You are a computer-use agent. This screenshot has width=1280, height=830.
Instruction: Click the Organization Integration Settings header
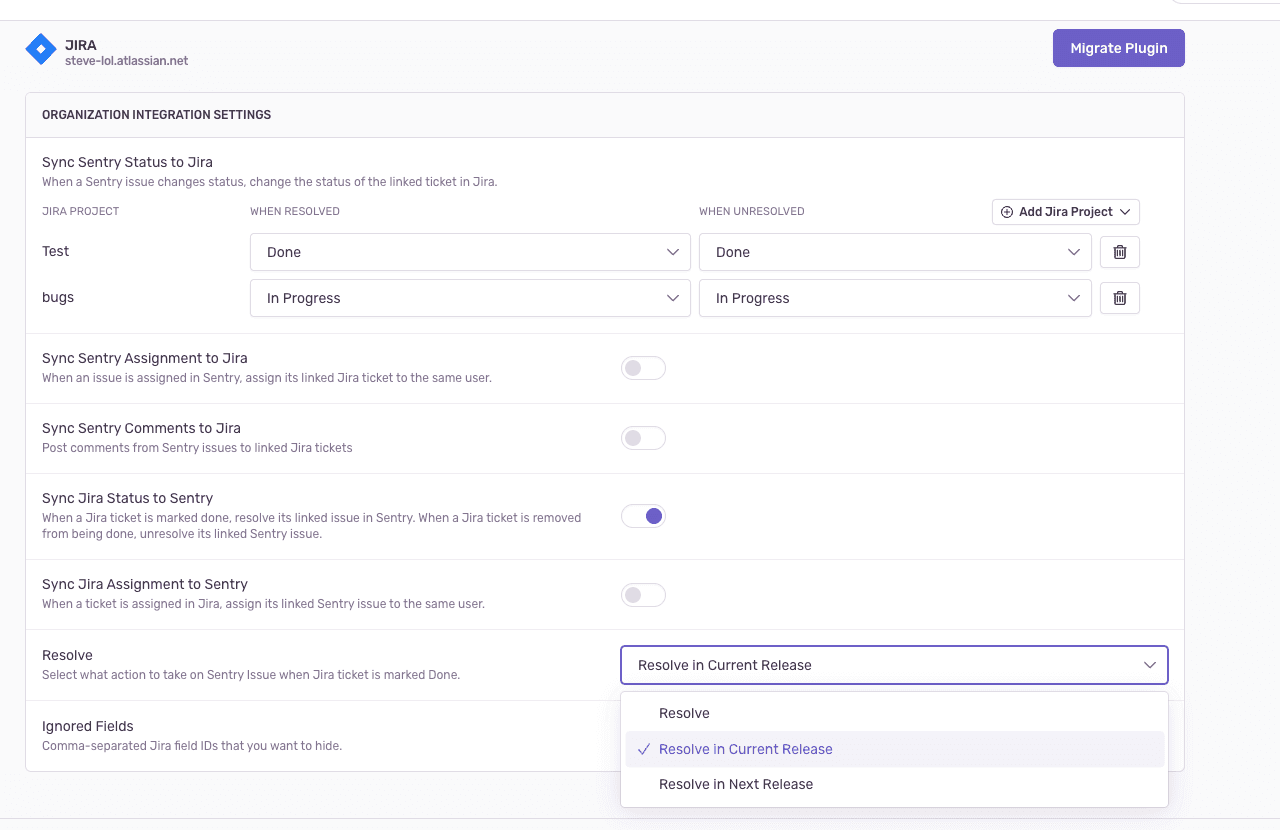155,114
